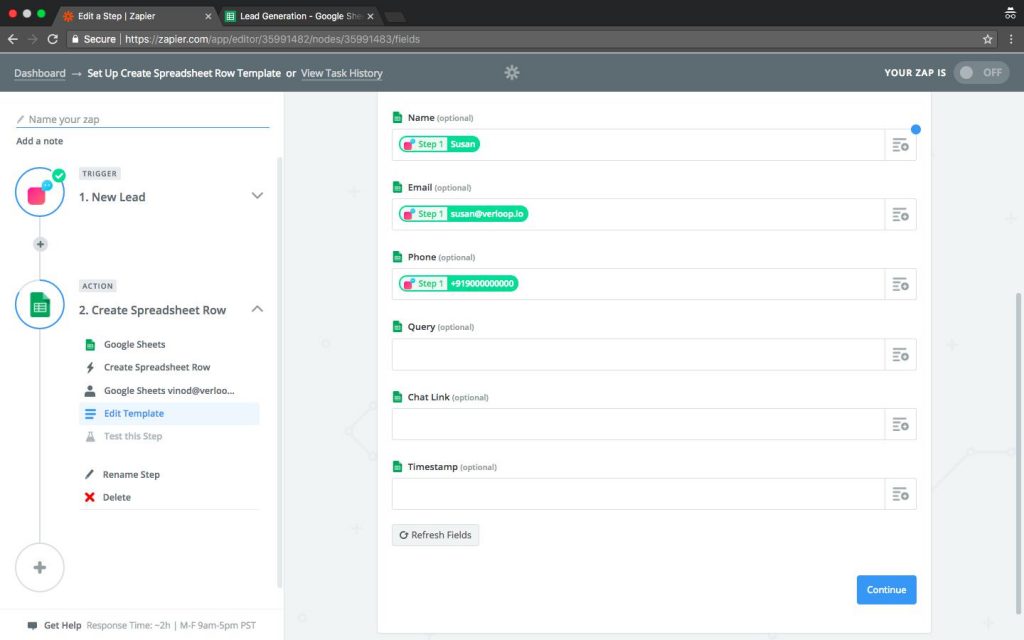Reload the page
The image size is (1024, 640).
point(53,39)
